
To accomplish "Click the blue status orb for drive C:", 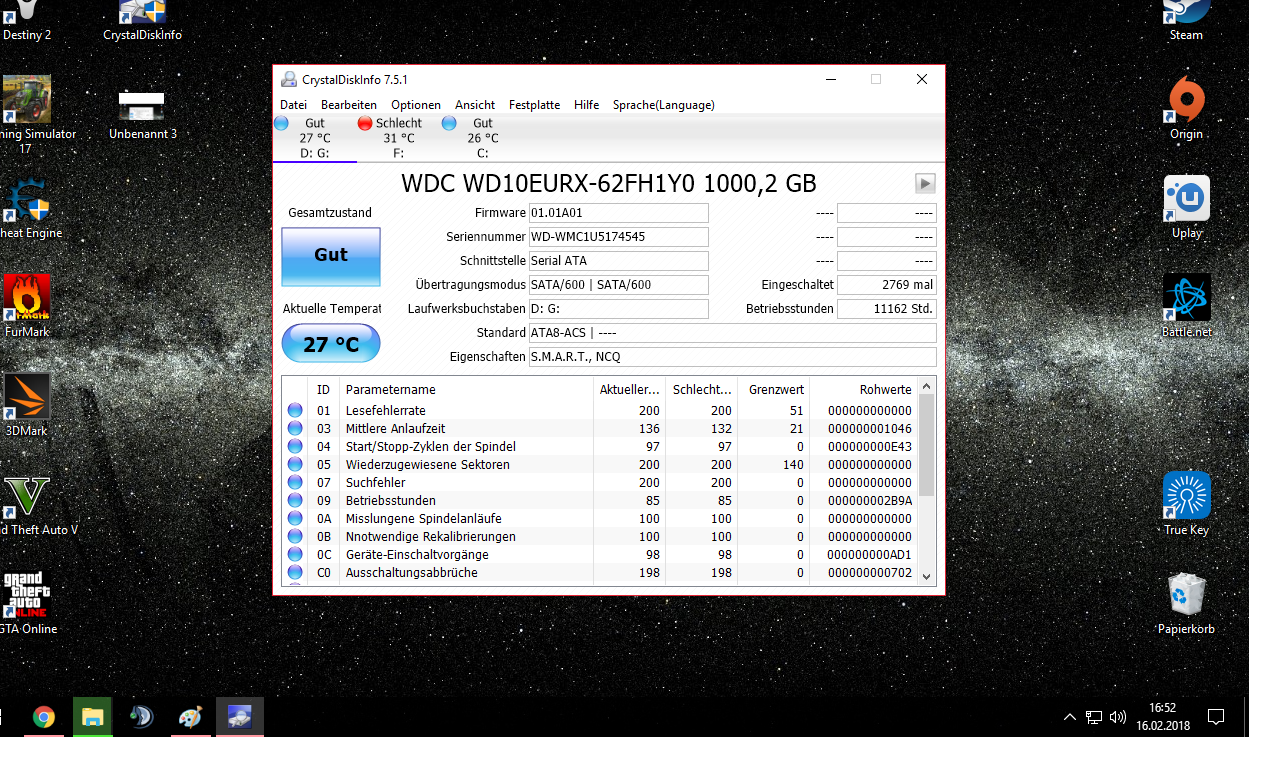I will pos(449,123).
